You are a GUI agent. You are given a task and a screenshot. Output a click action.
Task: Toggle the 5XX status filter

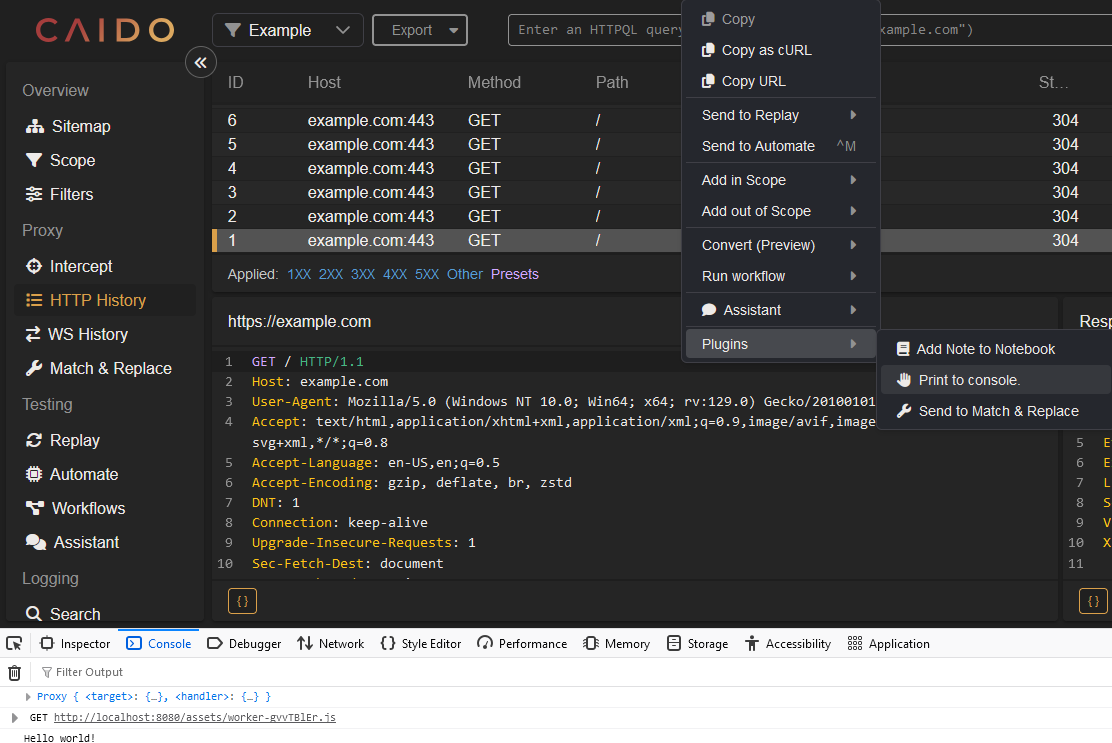(x=426, y=273)
